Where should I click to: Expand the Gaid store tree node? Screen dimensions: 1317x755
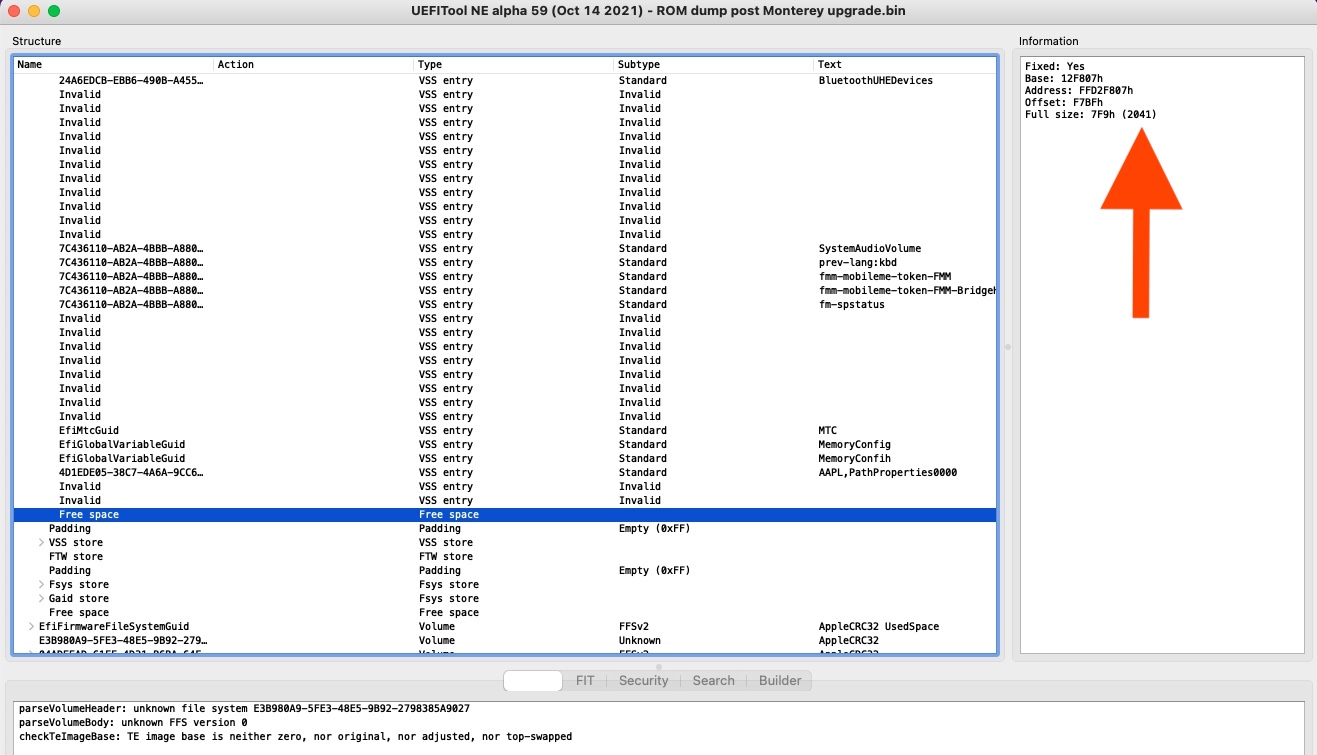click(x=42, y=598)
